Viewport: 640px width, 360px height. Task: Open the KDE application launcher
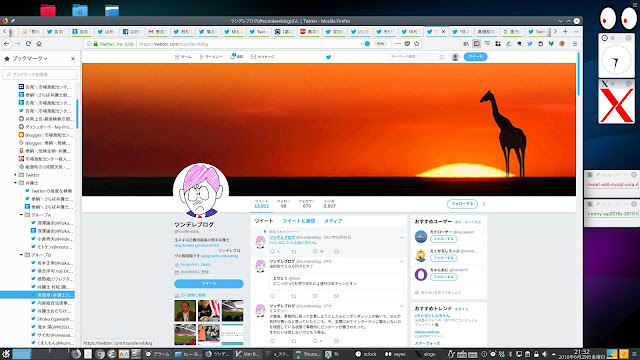click(6, 354)
